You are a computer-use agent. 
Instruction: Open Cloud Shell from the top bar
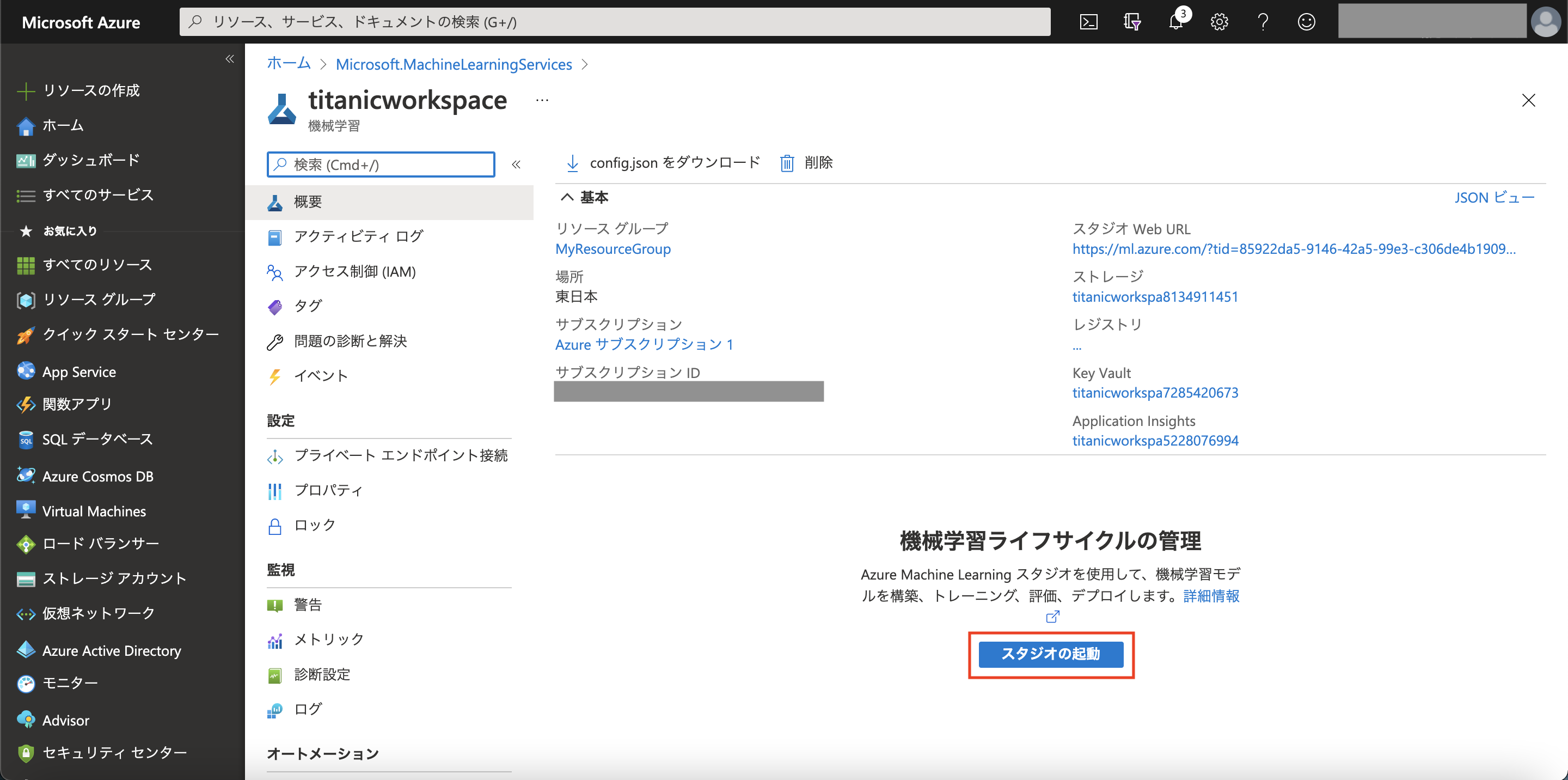tap(1088, 22)
